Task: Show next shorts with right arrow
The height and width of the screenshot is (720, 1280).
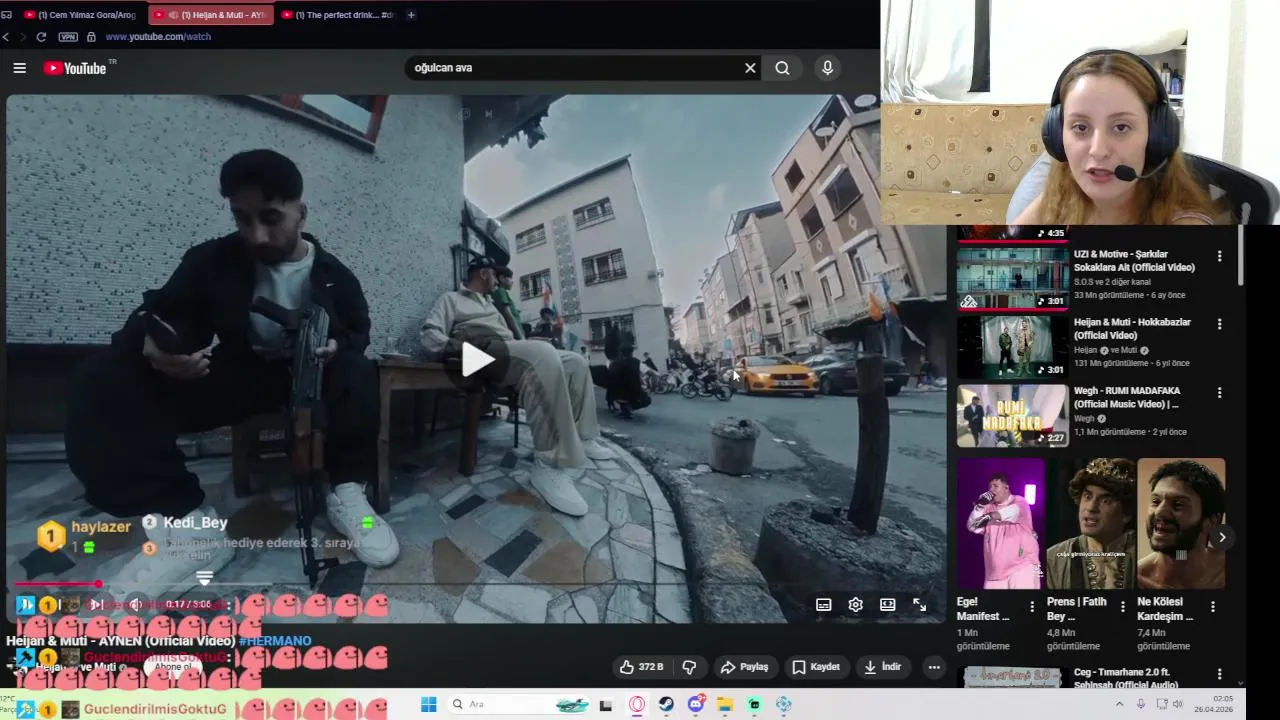Action: click(x=1221, y=538)
